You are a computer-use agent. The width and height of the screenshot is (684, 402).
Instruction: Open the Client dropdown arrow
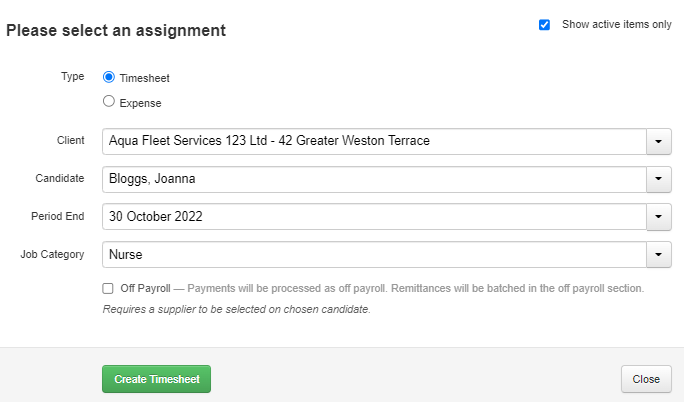tap(659, 141)
